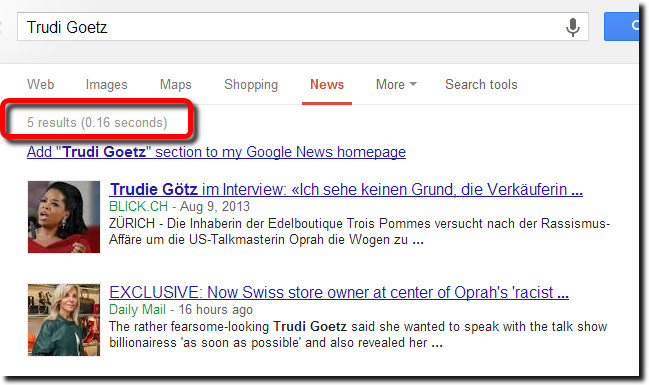Click Add Trudi Goetz section to Google News homepage link
Viewport: 649px width, 385px height.
[x=216, y=152]
